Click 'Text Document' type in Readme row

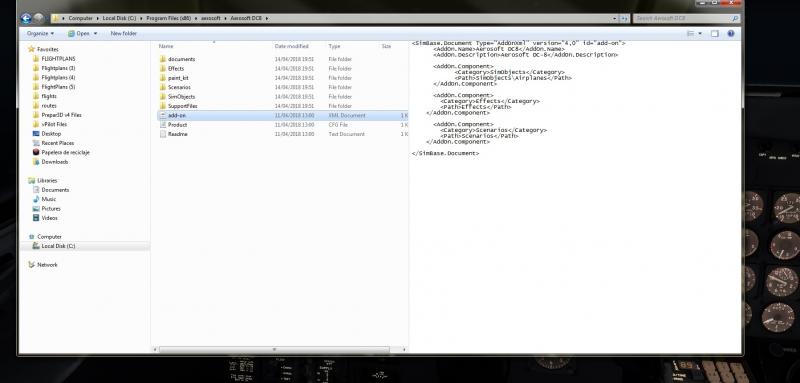pyautogui.click(x=346, y=134)
